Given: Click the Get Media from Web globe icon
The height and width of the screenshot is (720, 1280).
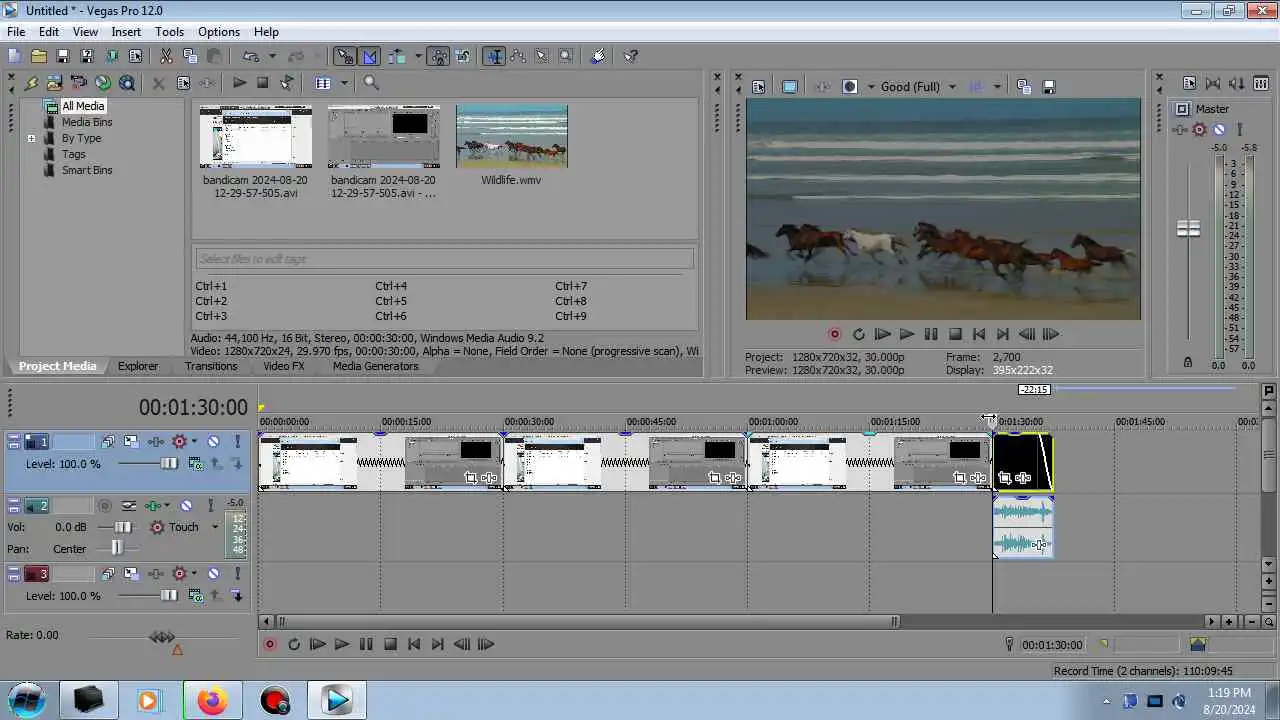Looking at the screenshot, I should [103, 83].
